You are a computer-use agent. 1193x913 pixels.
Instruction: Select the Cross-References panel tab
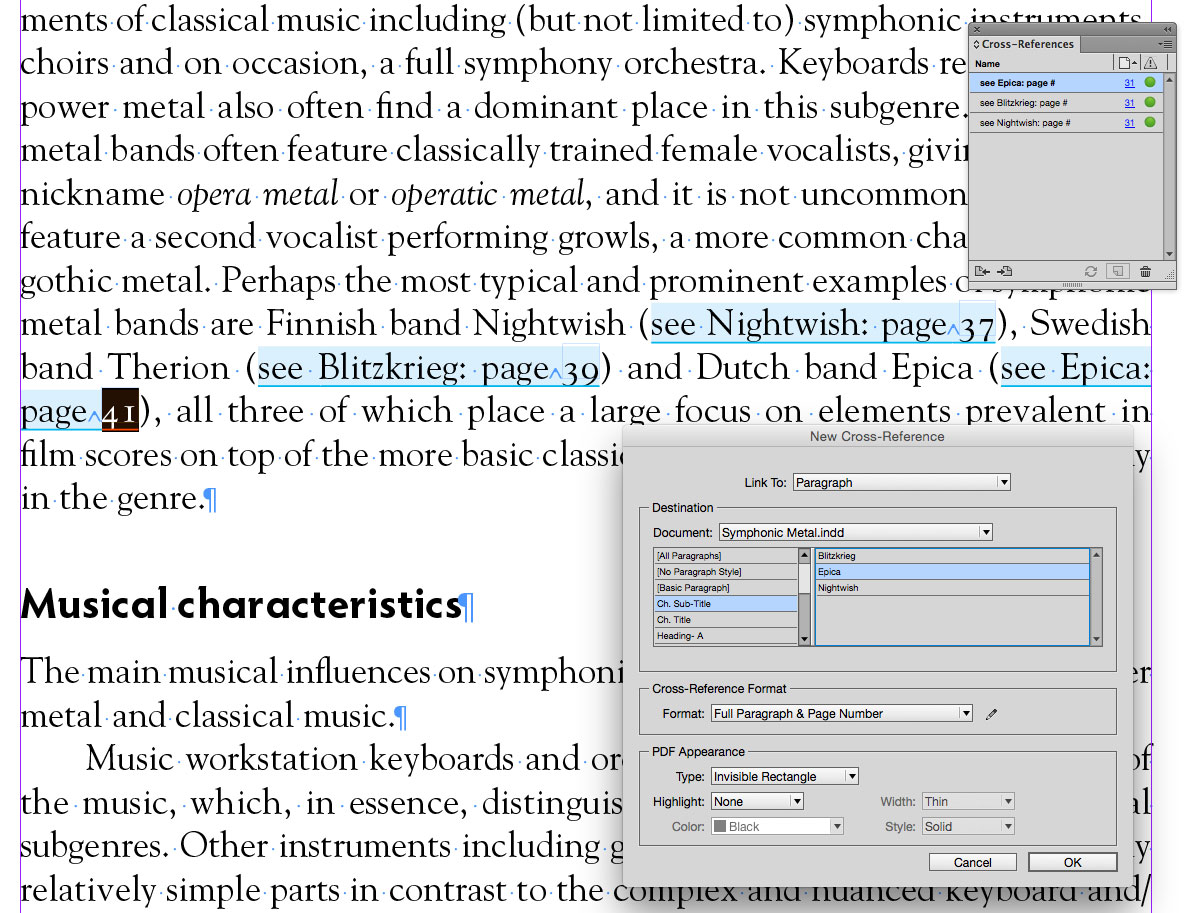coord(1024,44)
